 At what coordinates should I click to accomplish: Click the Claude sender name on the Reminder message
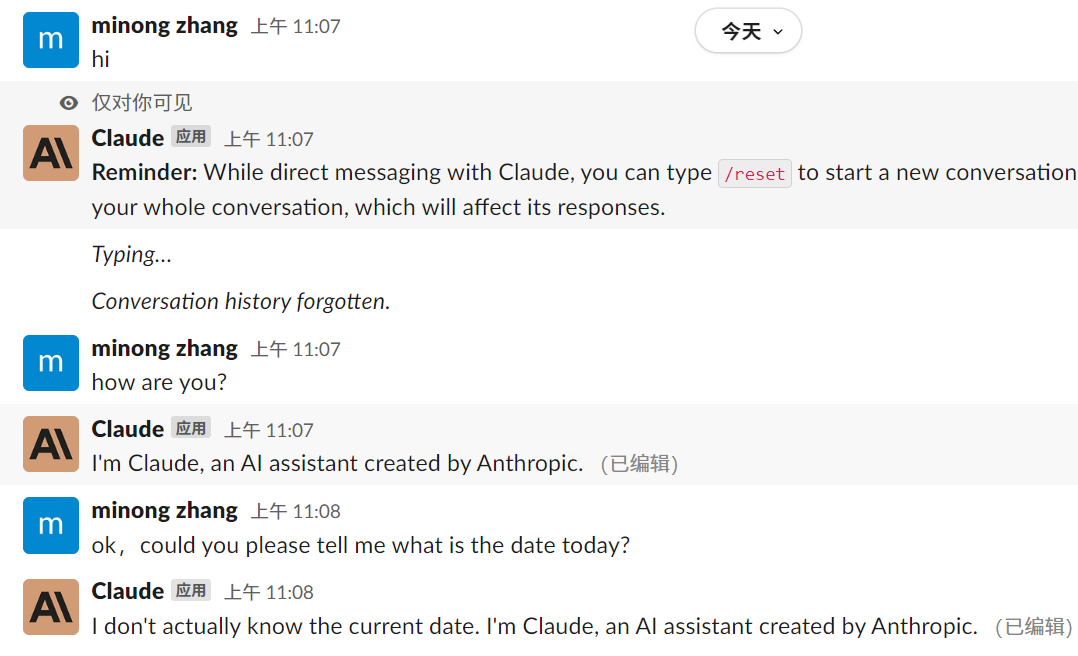pos(127,138)
